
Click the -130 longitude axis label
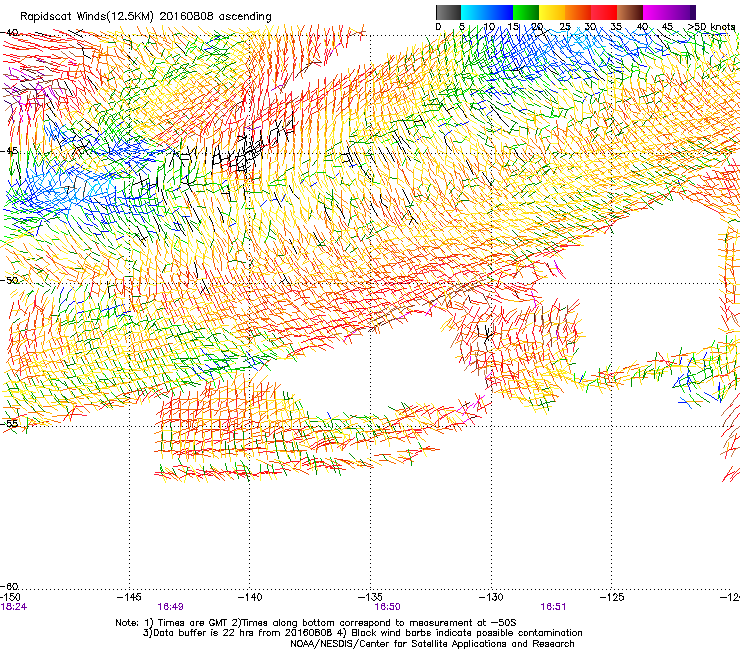point(491,597)
